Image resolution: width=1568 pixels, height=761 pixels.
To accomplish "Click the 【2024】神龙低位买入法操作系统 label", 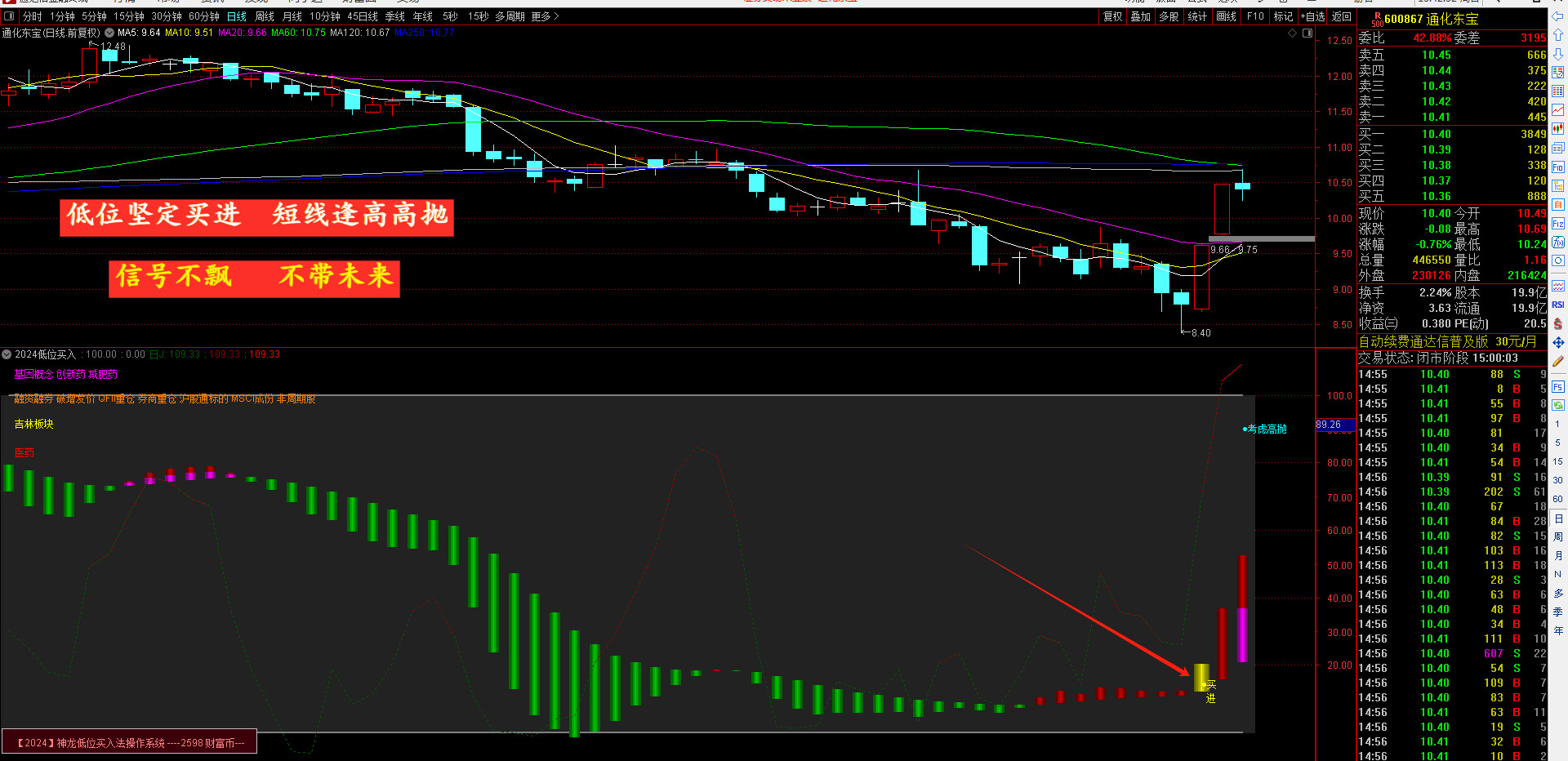I will (x=130, y=742).
